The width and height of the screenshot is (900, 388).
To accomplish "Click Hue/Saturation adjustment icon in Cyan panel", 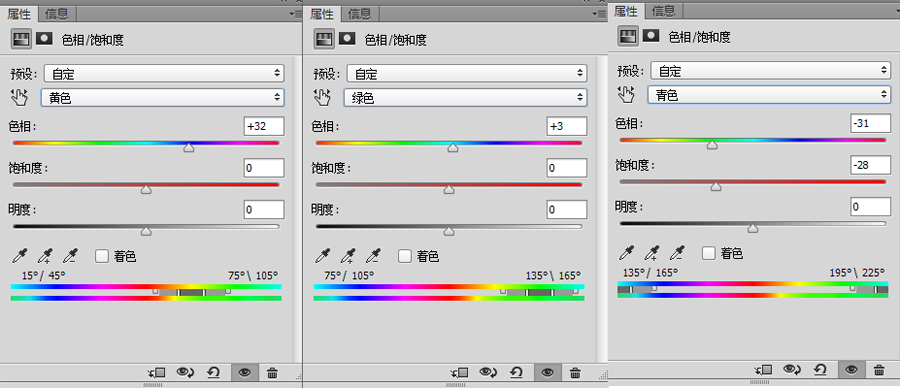I will click(629, 36).
